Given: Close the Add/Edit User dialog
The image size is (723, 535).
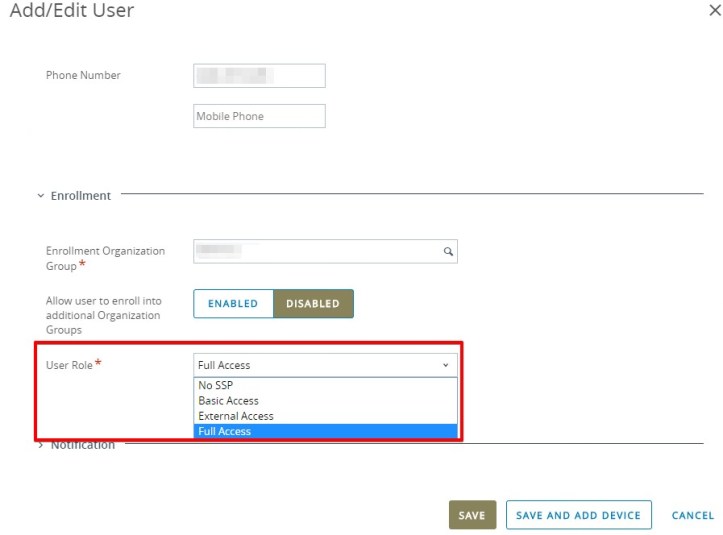Looking at the screenshot, I should point(712,10).
